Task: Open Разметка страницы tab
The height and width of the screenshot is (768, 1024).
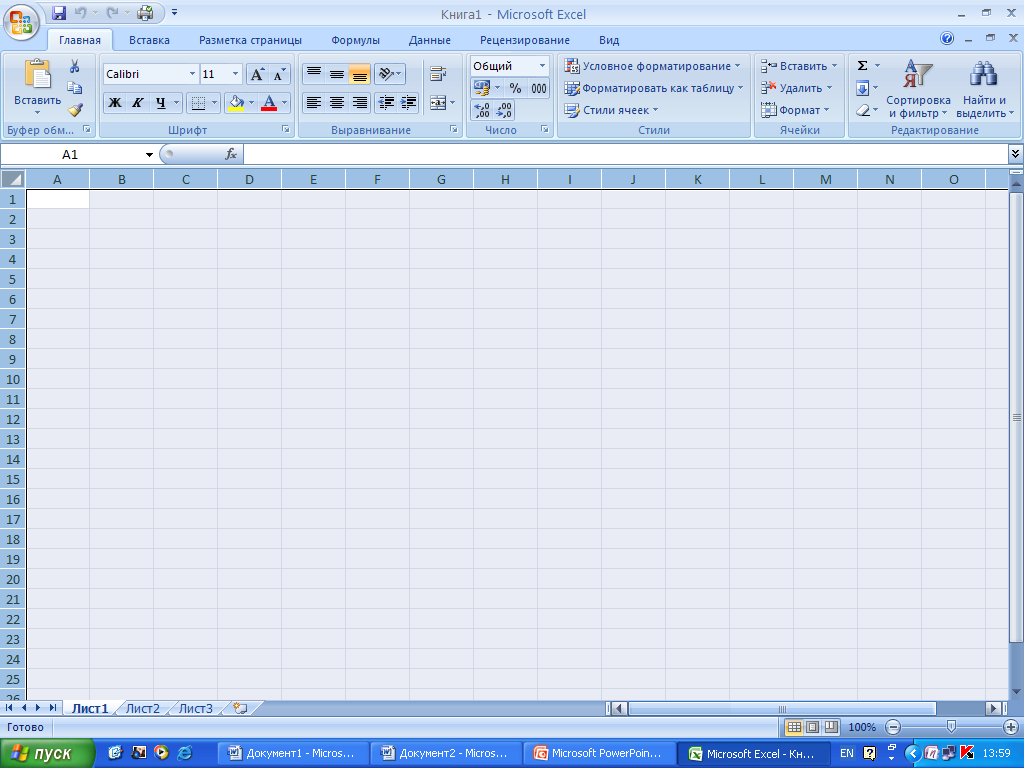Action: (x=250, y=40)
